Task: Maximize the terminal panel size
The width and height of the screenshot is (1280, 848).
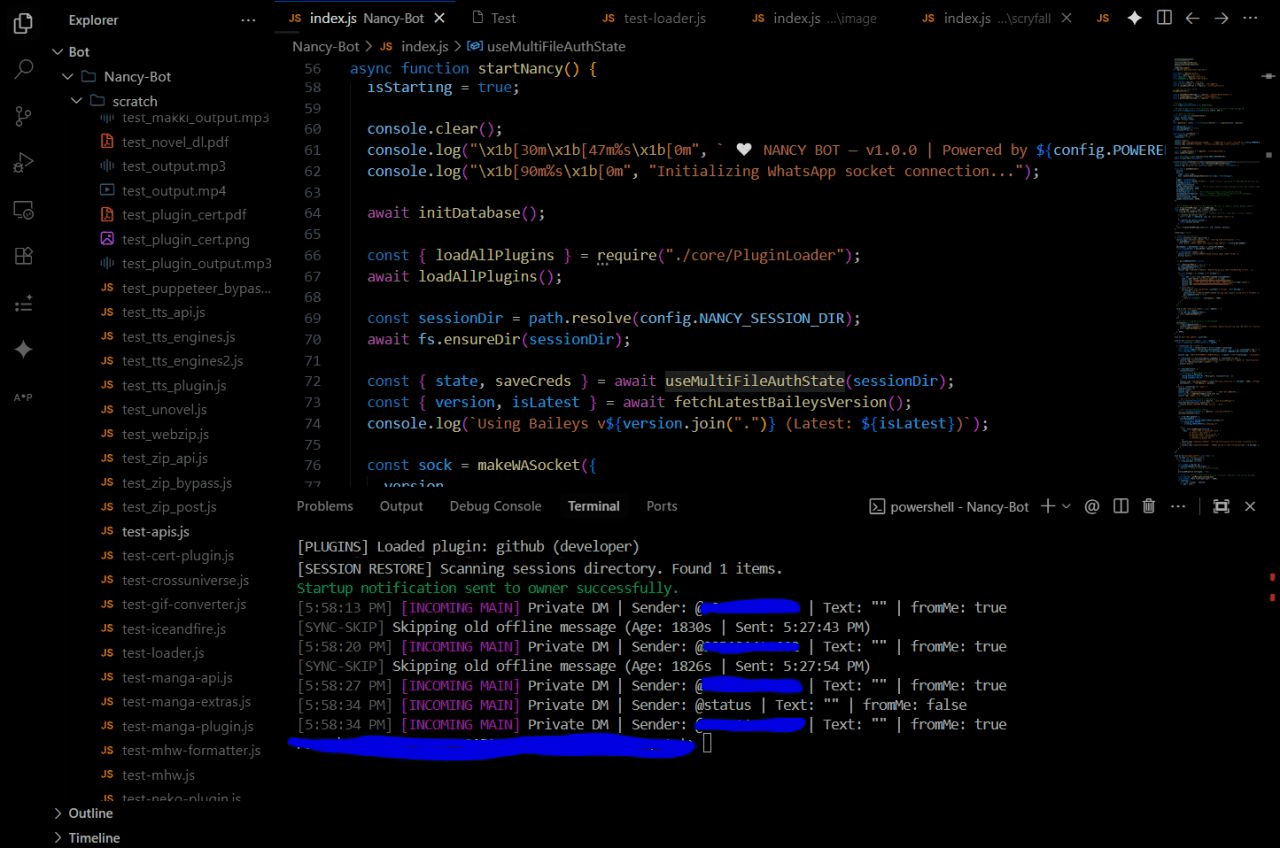Action: (x=1221, y=506)
